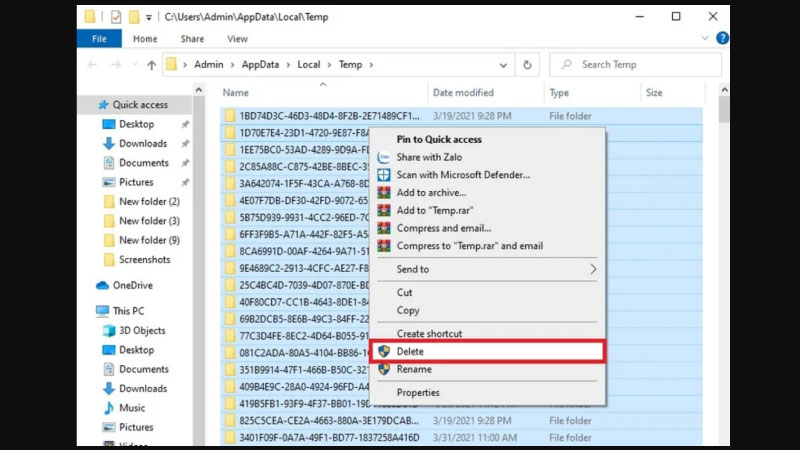Select 3D Objects icon under This PC
The height and width of the screenshot is (450, 800).
coord(109,331)
